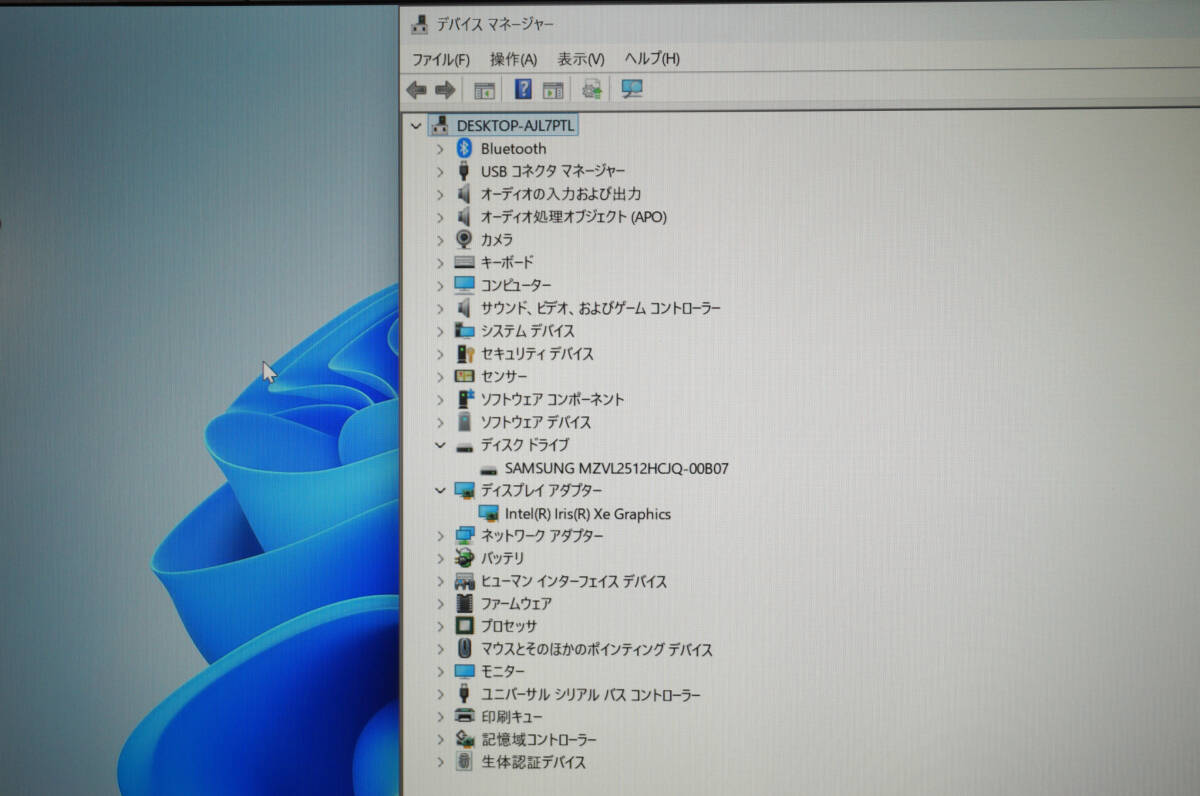Click the blue Help question-mark toolbar icon
The height and width of the screenshot is (796, 1200).
[x=522, y=89]
